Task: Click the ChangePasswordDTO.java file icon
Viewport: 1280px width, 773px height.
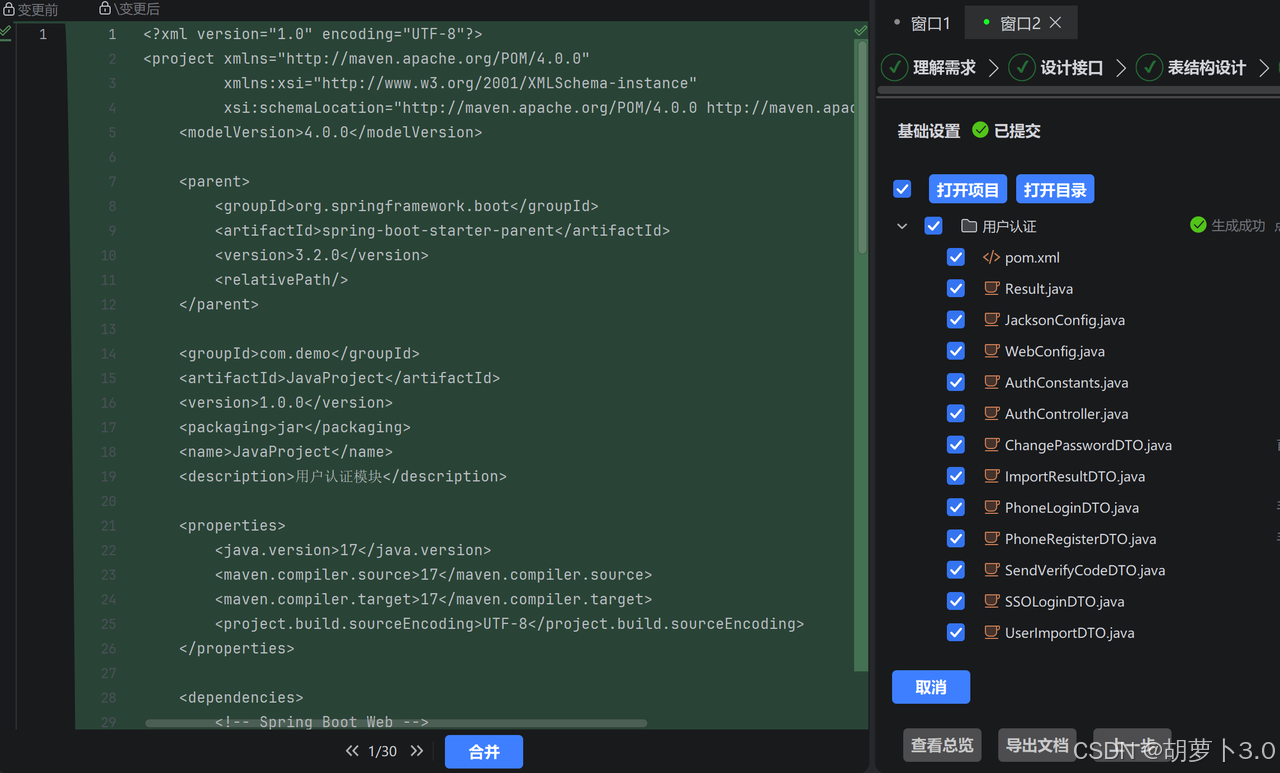Action: [991, 445]
